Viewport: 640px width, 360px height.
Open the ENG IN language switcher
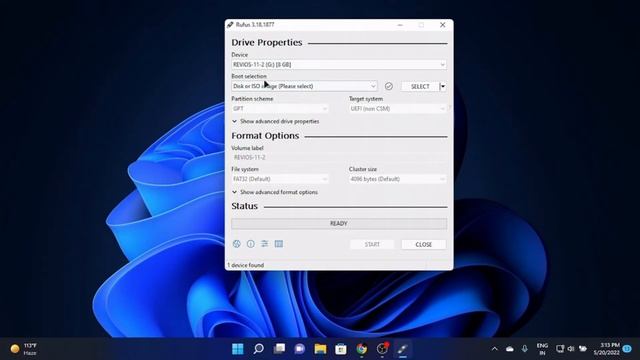tap(542, 349)
